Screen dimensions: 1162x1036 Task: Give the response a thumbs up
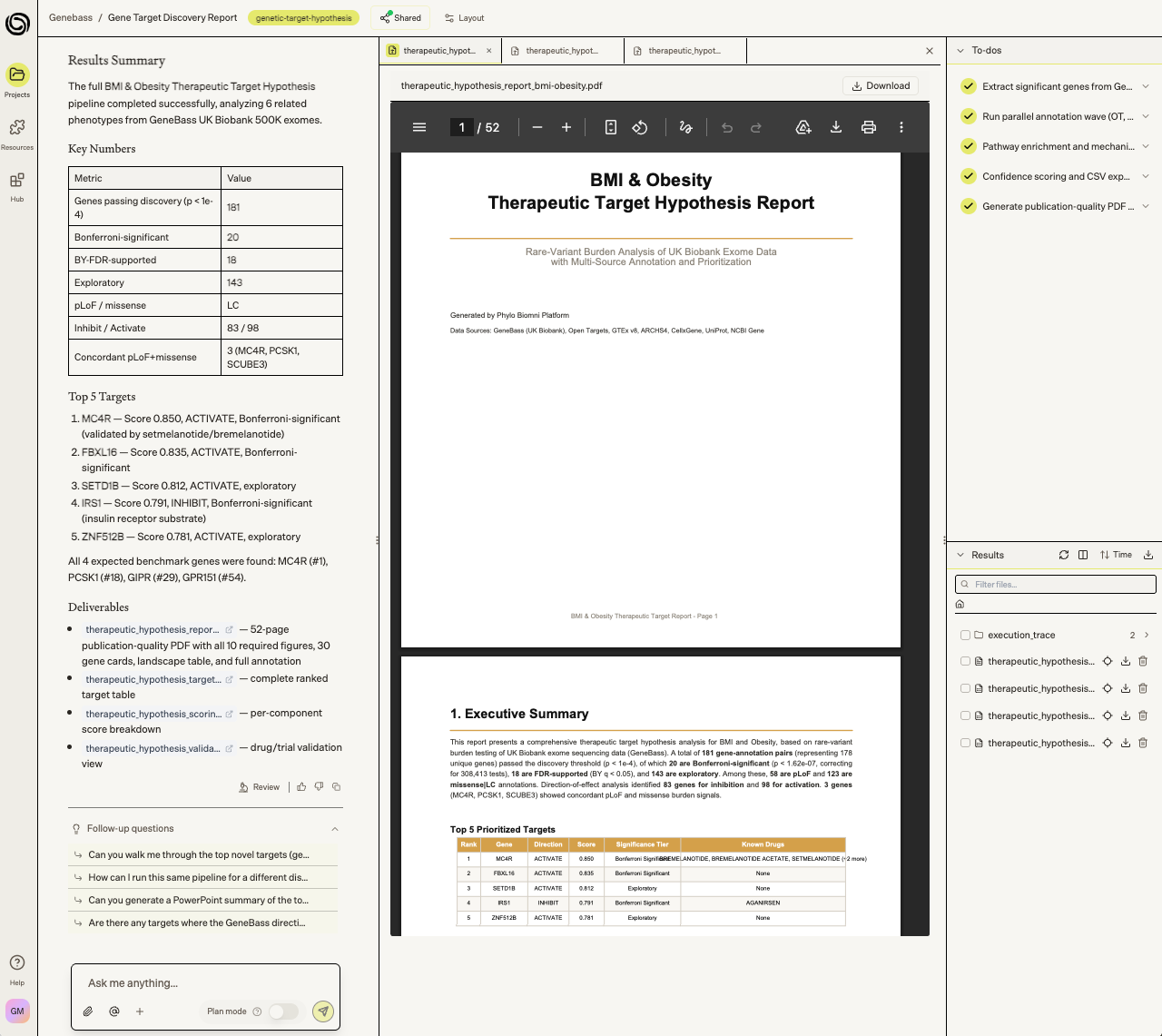coord(301,787)
